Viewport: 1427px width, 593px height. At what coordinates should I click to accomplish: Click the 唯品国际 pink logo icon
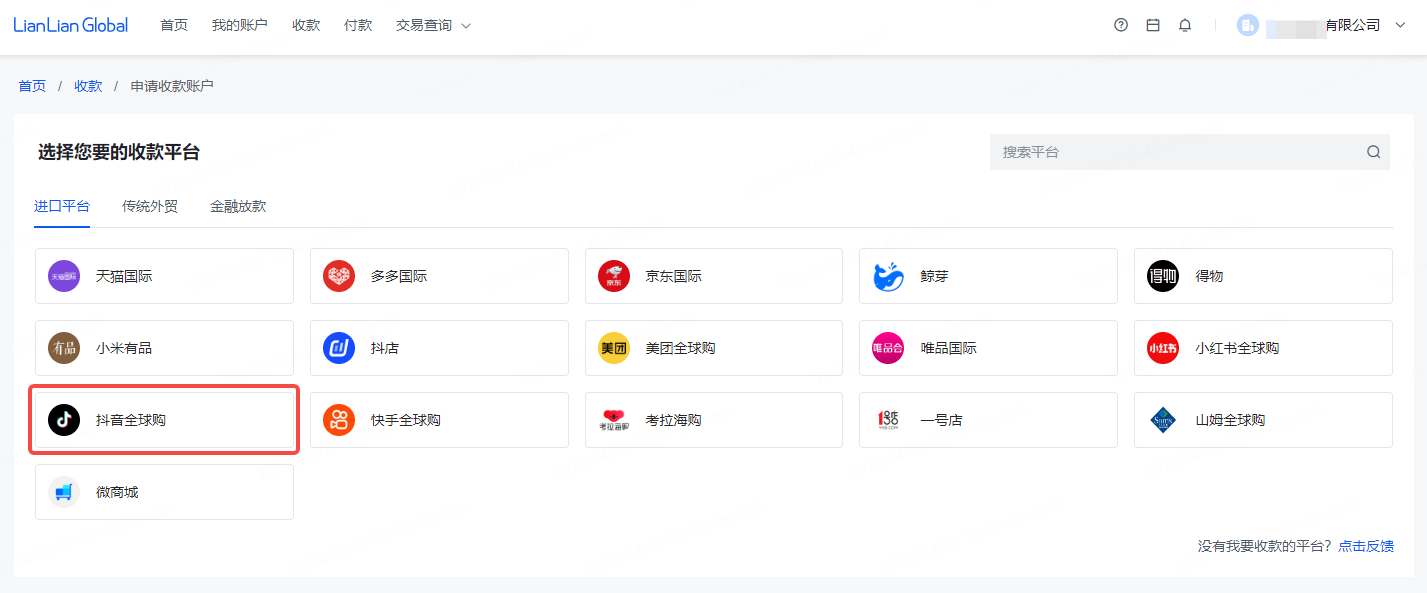point(888,348)
